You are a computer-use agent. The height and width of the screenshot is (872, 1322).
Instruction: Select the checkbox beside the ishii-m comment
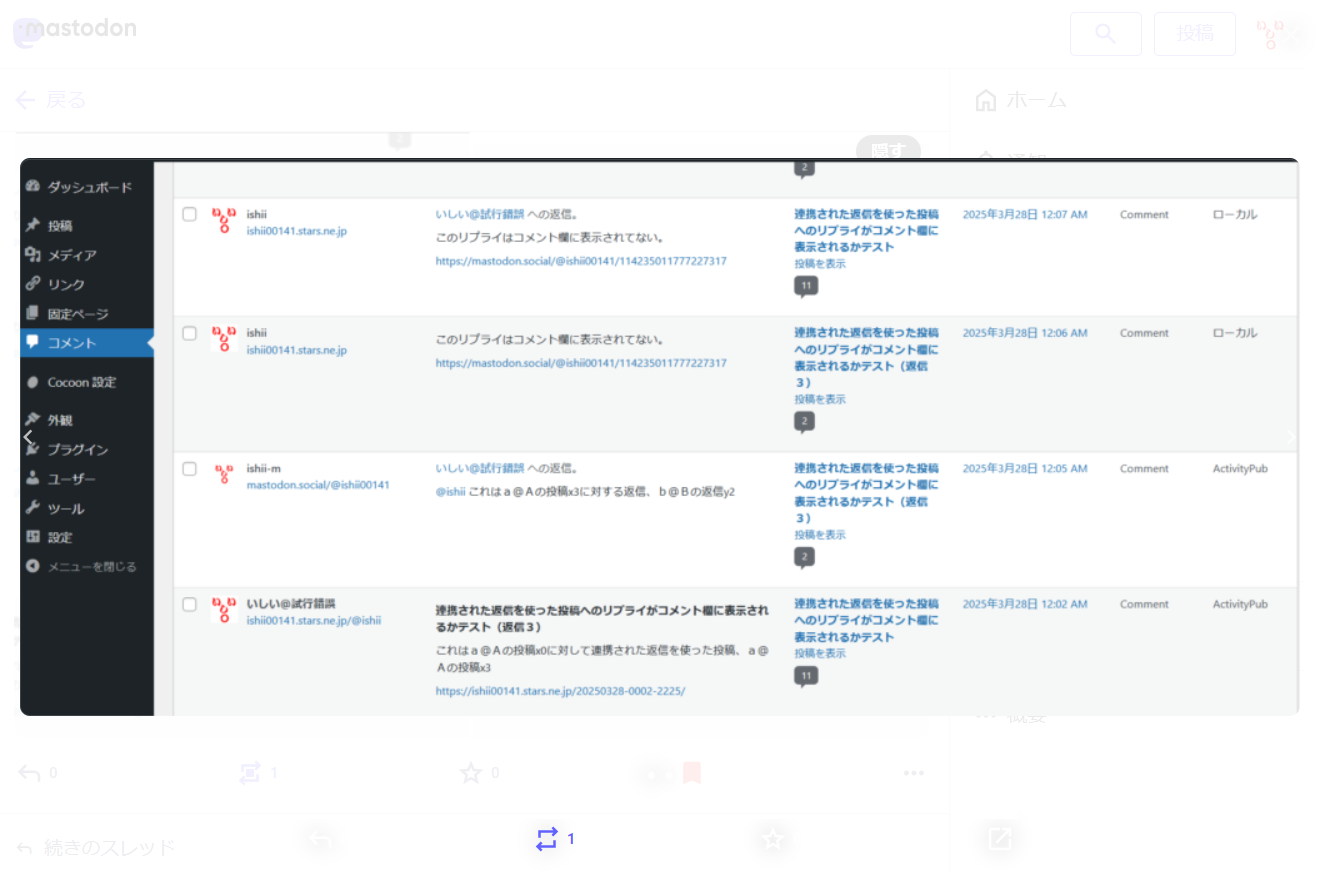[x=190, y=468]
